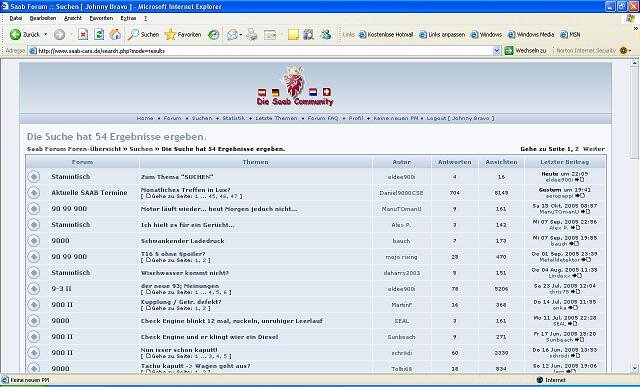
Task: Open Forum FAQ navigation link
Action: click(x=323, y=118)
